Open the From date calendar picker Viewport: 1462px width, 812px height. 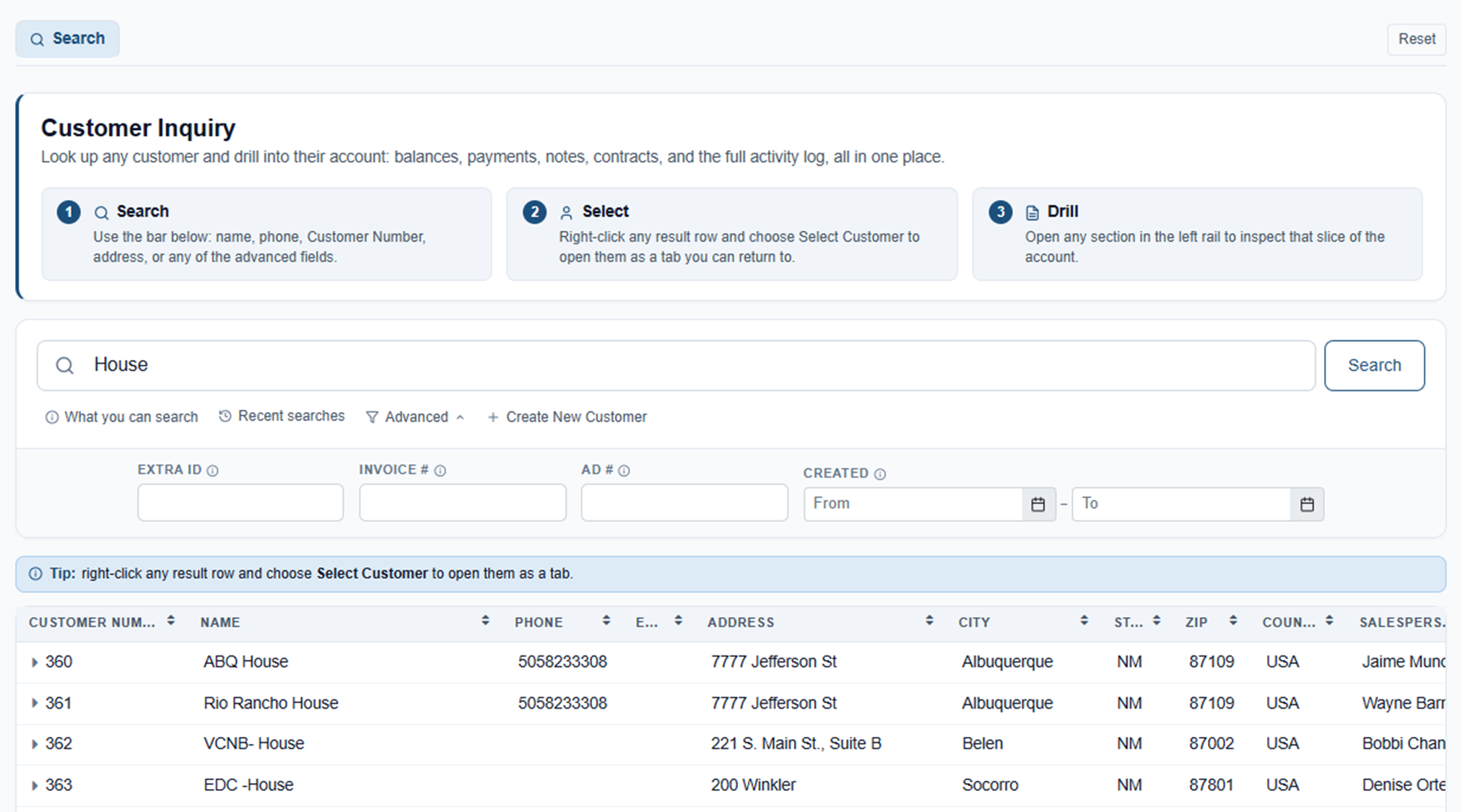(x=1038, y=504)
